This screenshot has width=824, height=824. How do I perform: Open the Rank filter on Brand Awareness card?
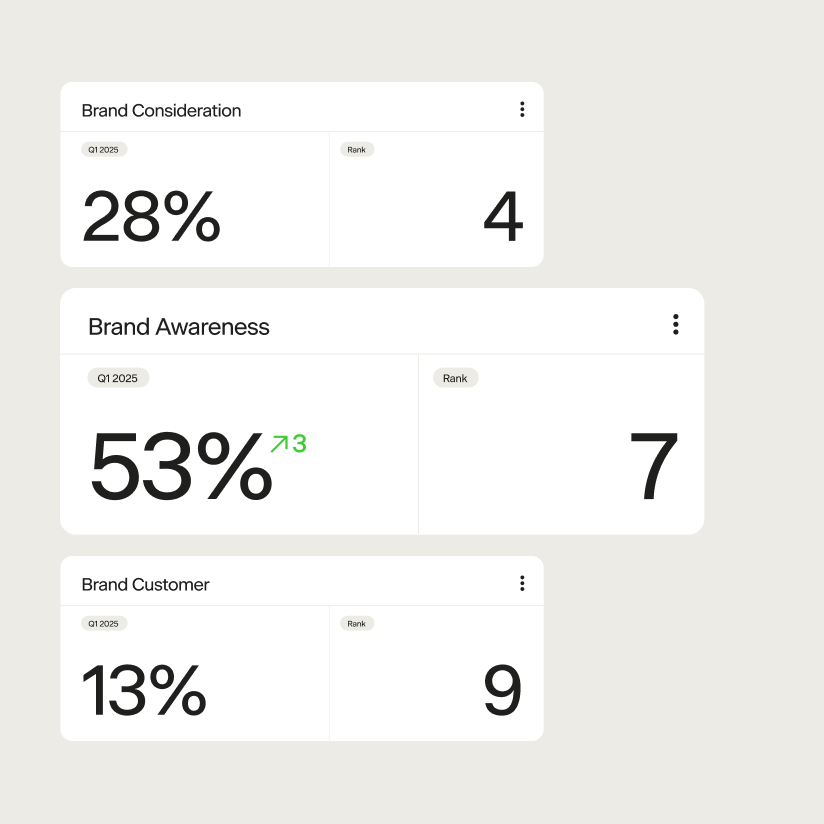click(455, 378)
